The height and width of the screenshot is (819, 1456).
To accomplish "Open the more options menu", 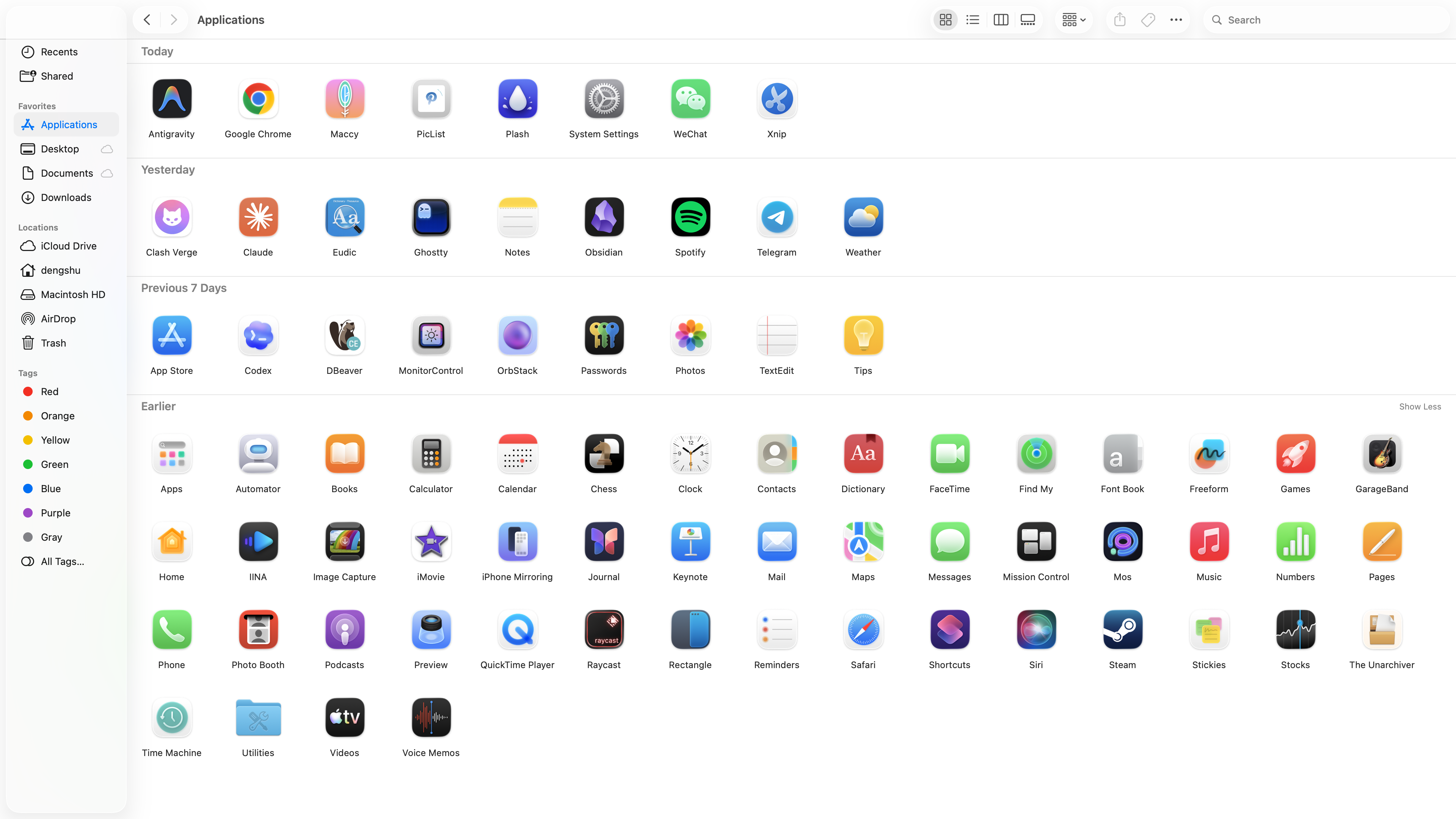I will pyautogui.click(x=1176, y=19).
